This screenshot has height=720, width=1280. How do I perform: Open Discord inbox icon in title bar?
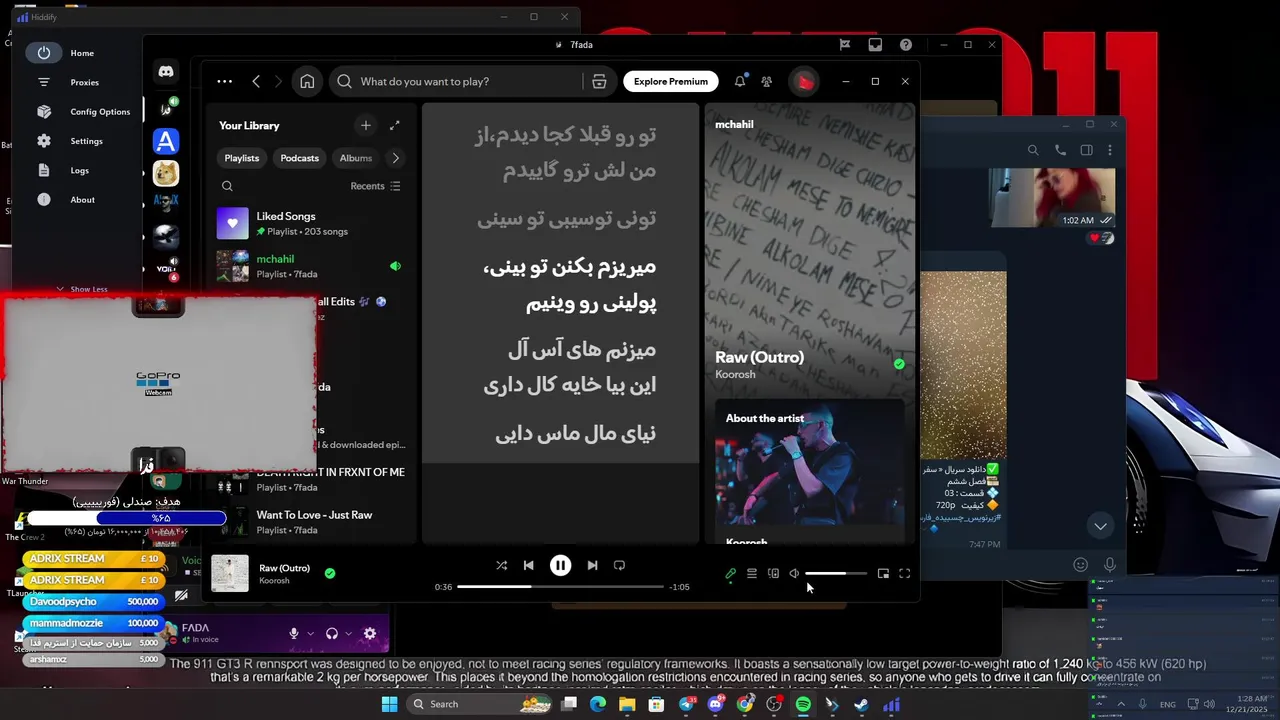875,45
